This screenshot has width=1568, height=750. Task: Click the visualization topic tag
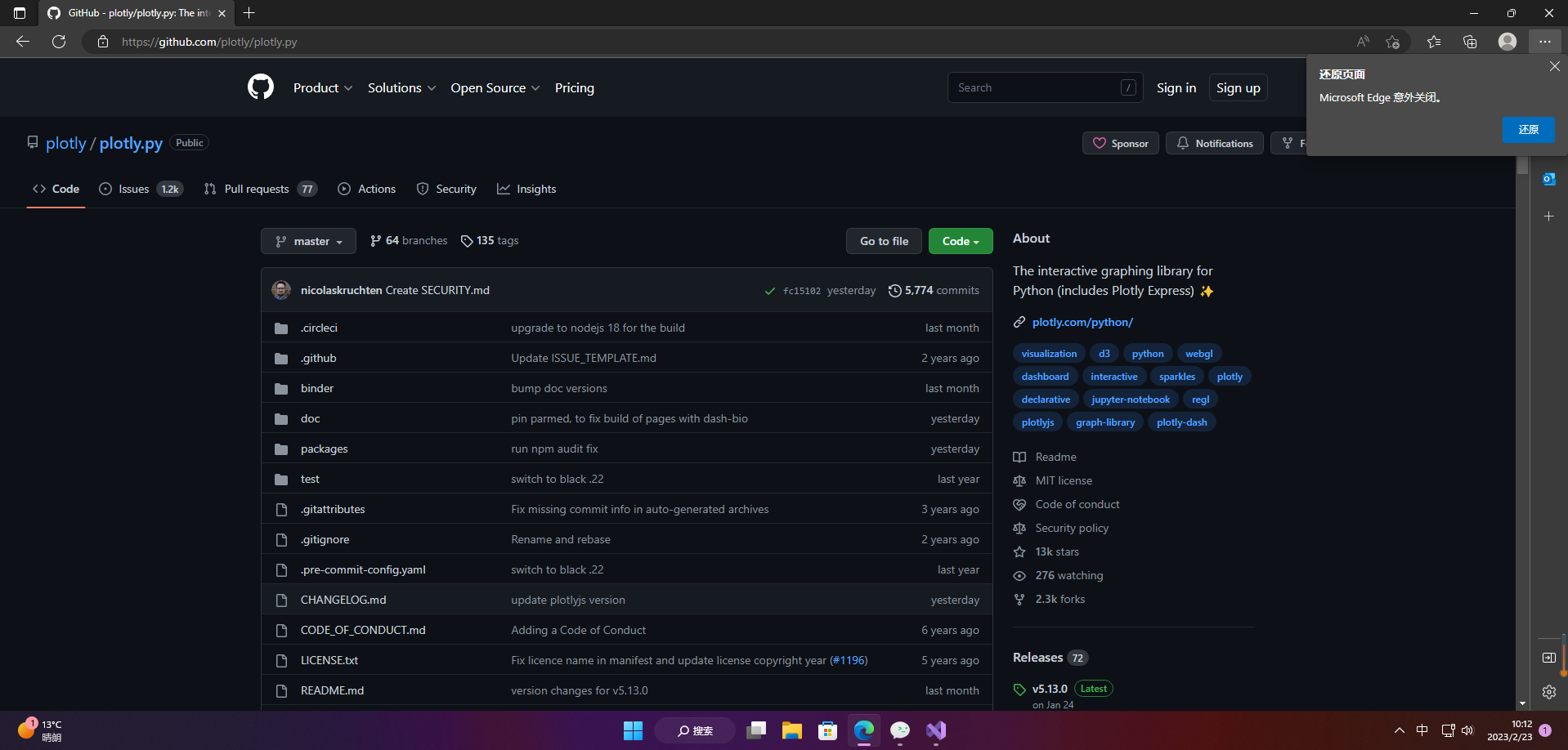1049,354
